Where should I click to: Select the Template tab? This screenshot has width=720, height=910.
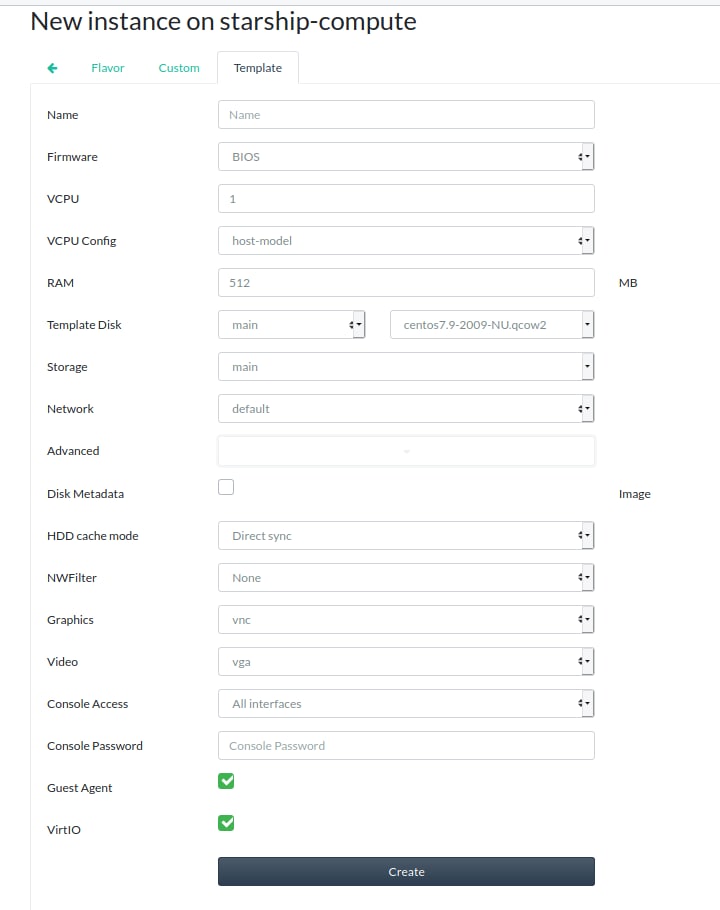(x=258, y=68)
